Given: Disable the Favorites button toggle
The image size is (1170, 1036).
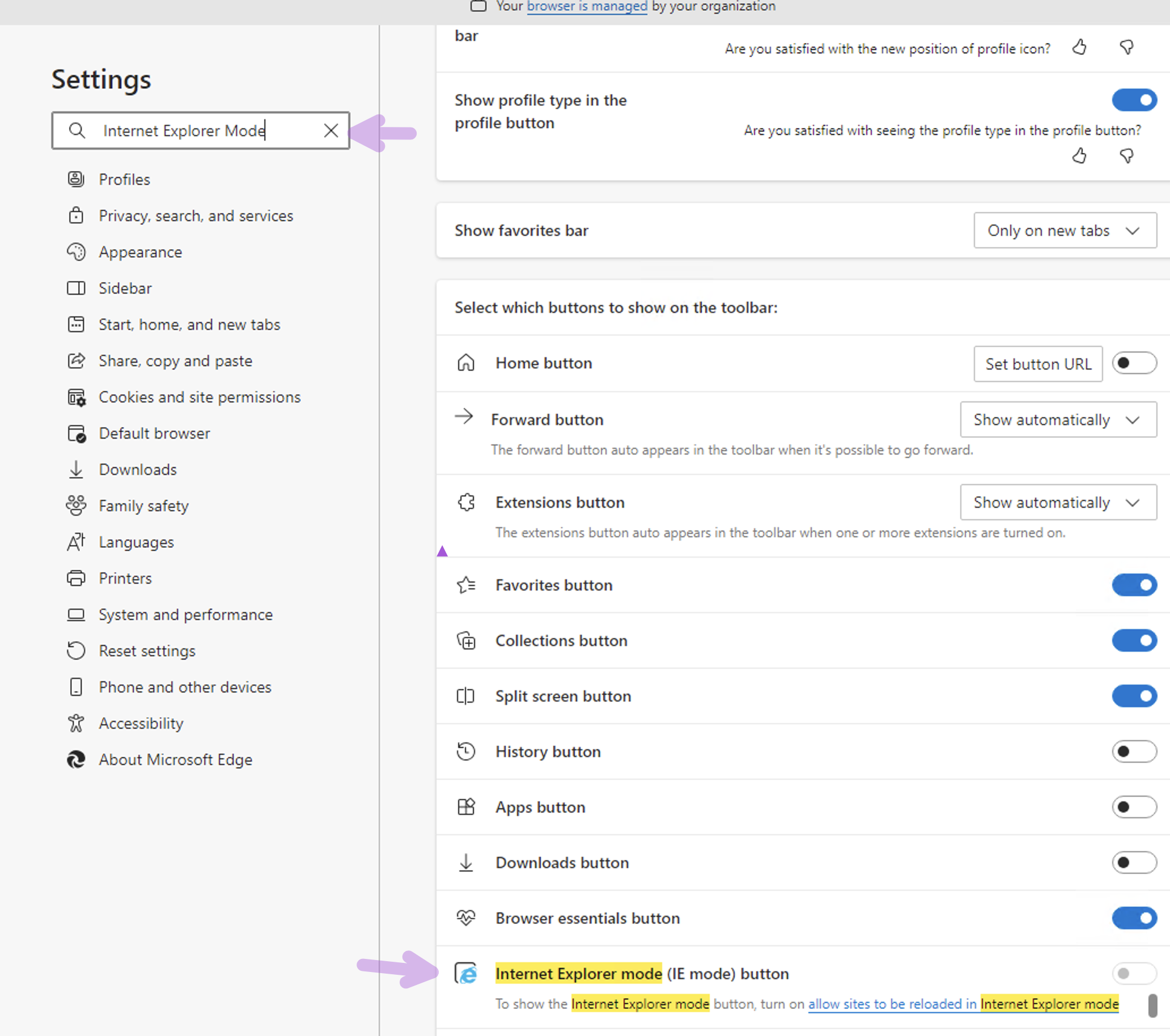Looking at the screenshot, I should point(1134,585).
